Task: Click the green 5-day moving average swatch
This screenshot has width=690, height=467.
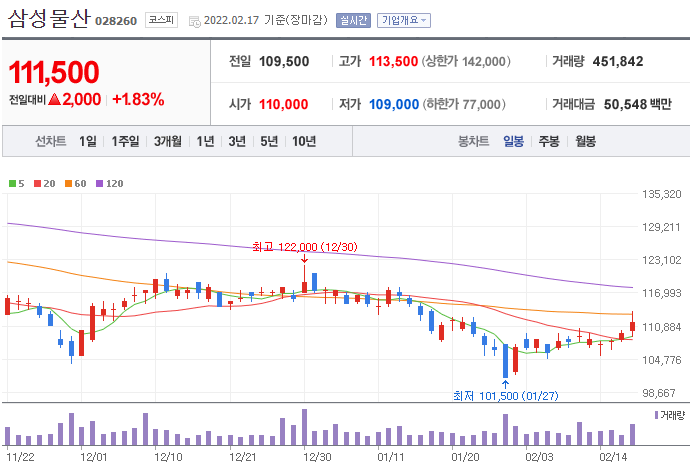Action: [12, 184]
